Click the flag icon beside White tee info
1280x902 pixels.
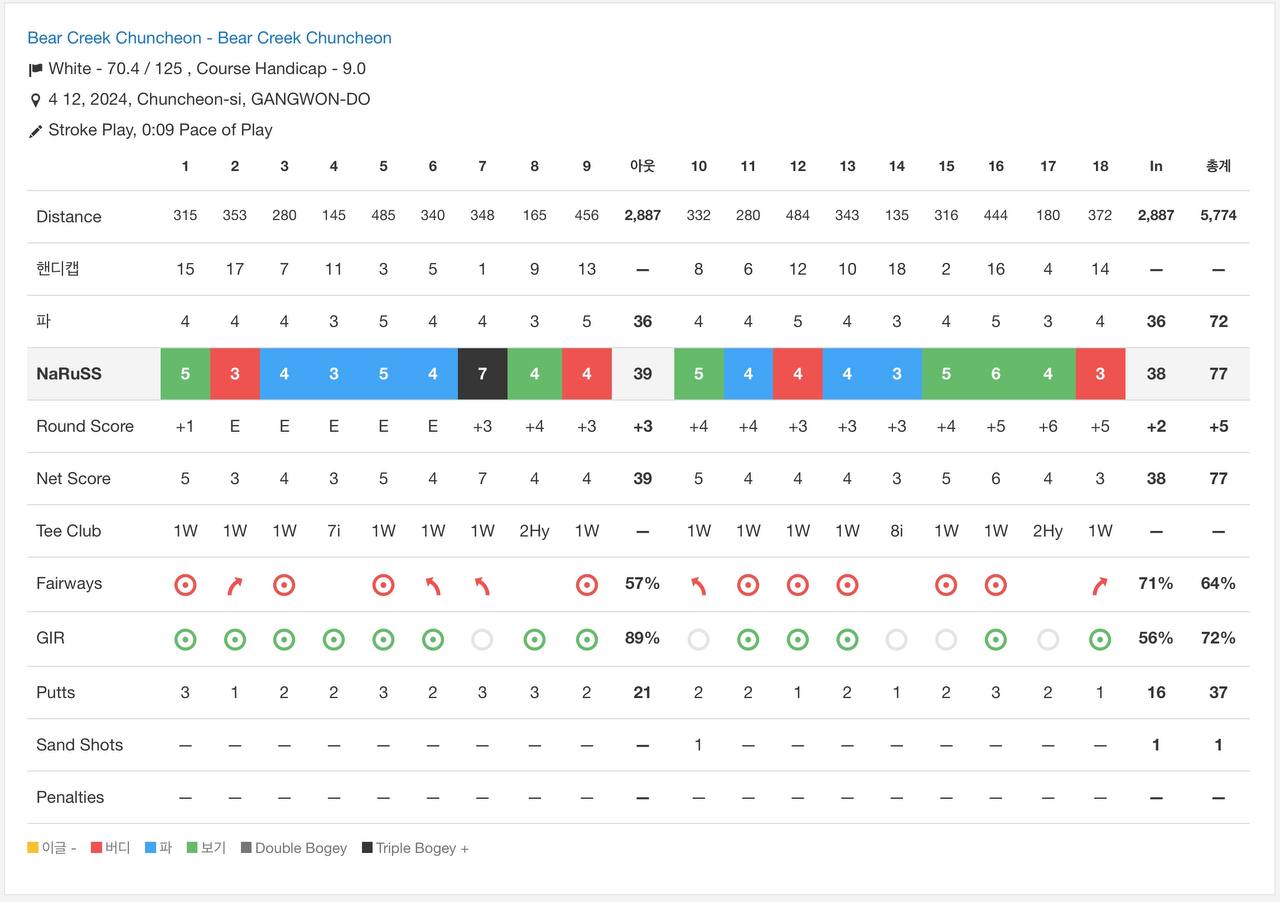coord(36,70)
